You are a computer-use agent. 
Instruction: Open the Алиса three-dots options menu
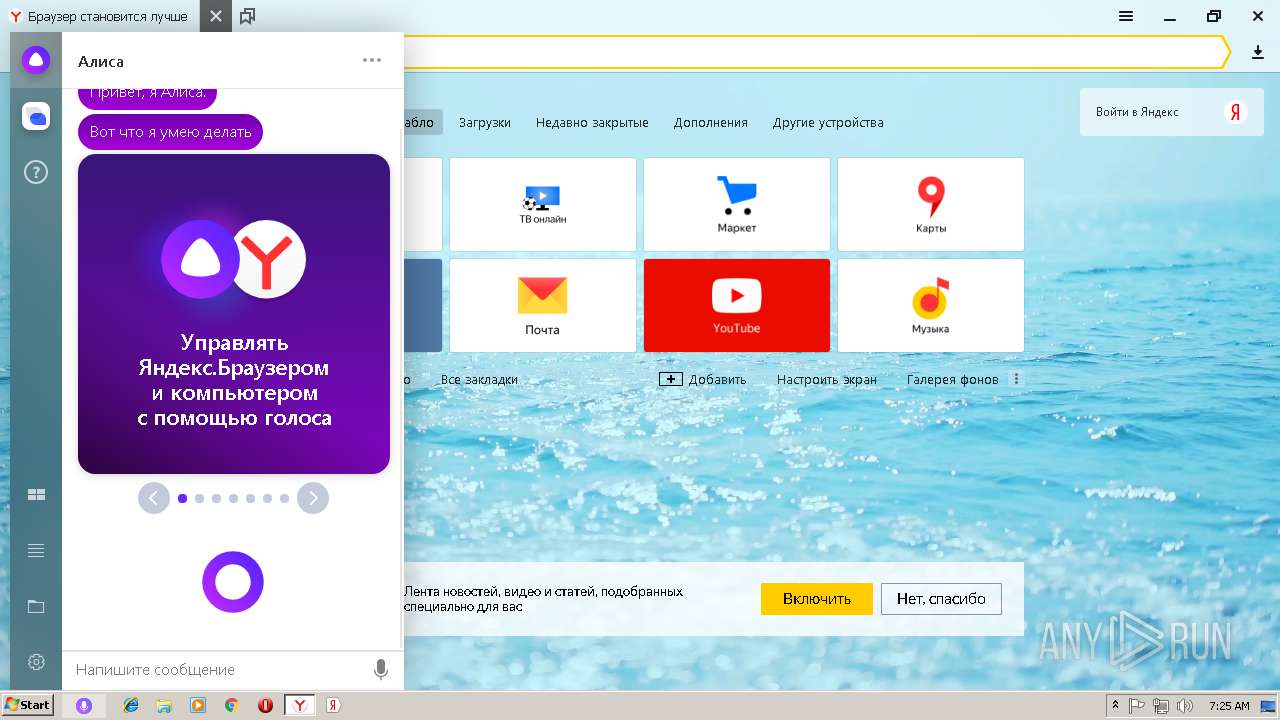[x=372, y=60]
